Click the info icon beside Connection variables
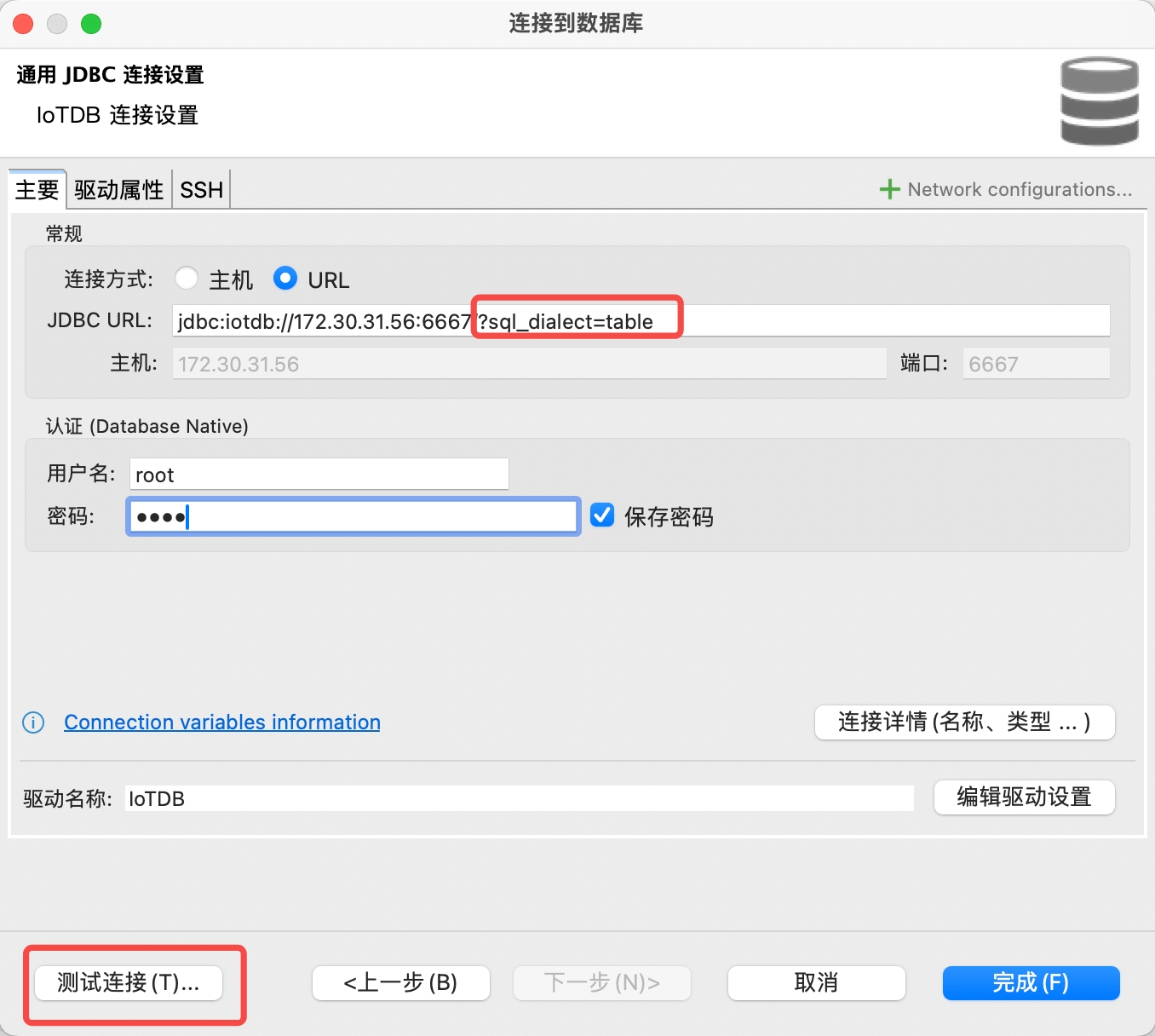The image size is (1155, 1036). point(33,722)
